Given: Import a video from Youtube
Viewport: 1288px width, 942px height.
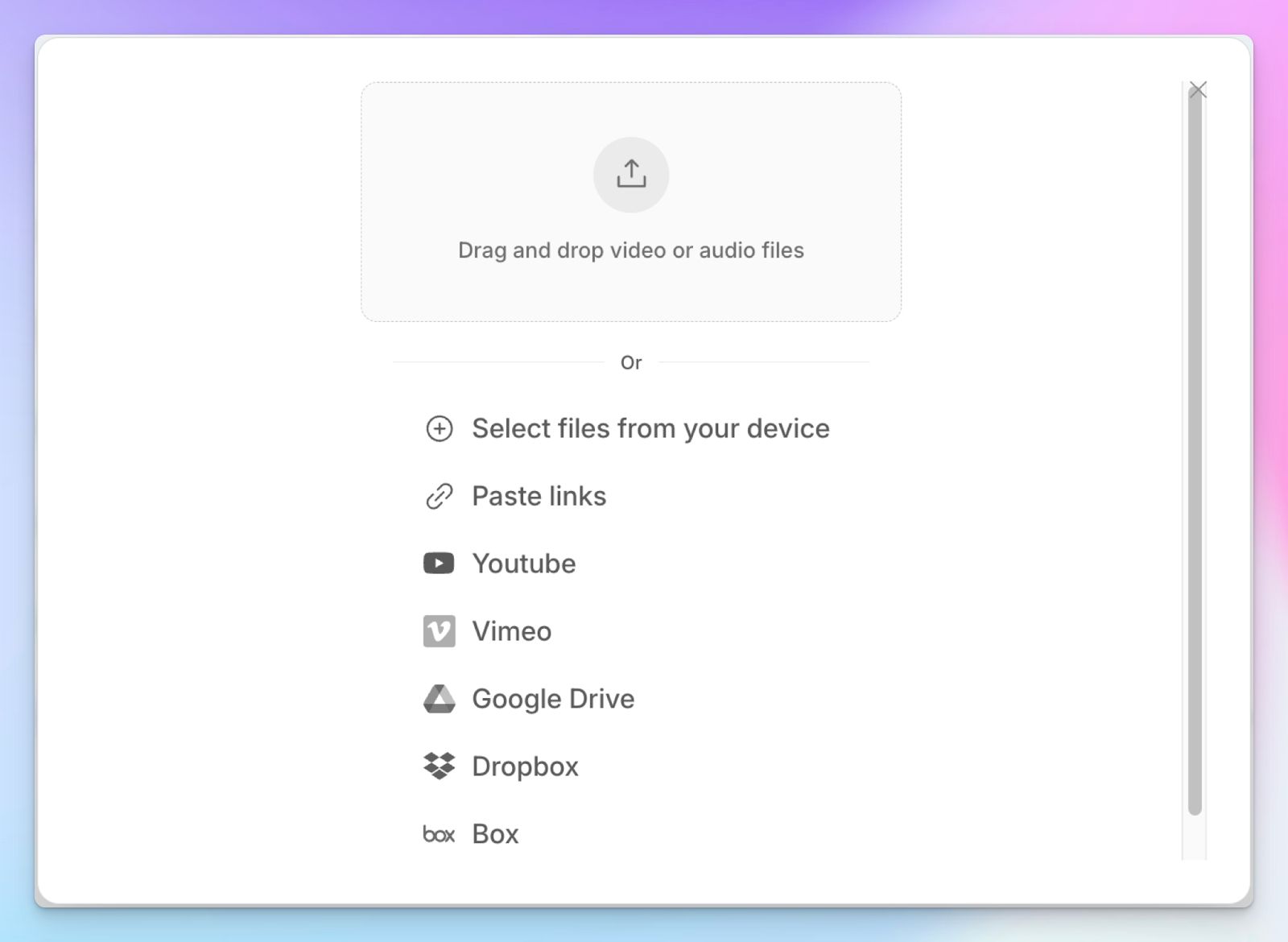Looking at the screenshot, I should (524, 564).
